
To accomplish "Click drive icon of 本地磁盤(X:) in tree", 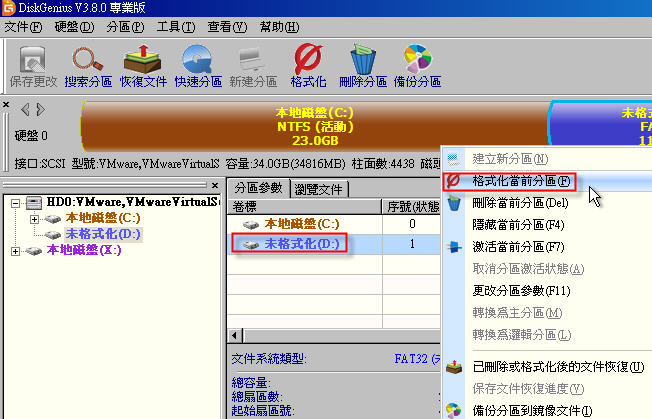I will click(34, 251).
